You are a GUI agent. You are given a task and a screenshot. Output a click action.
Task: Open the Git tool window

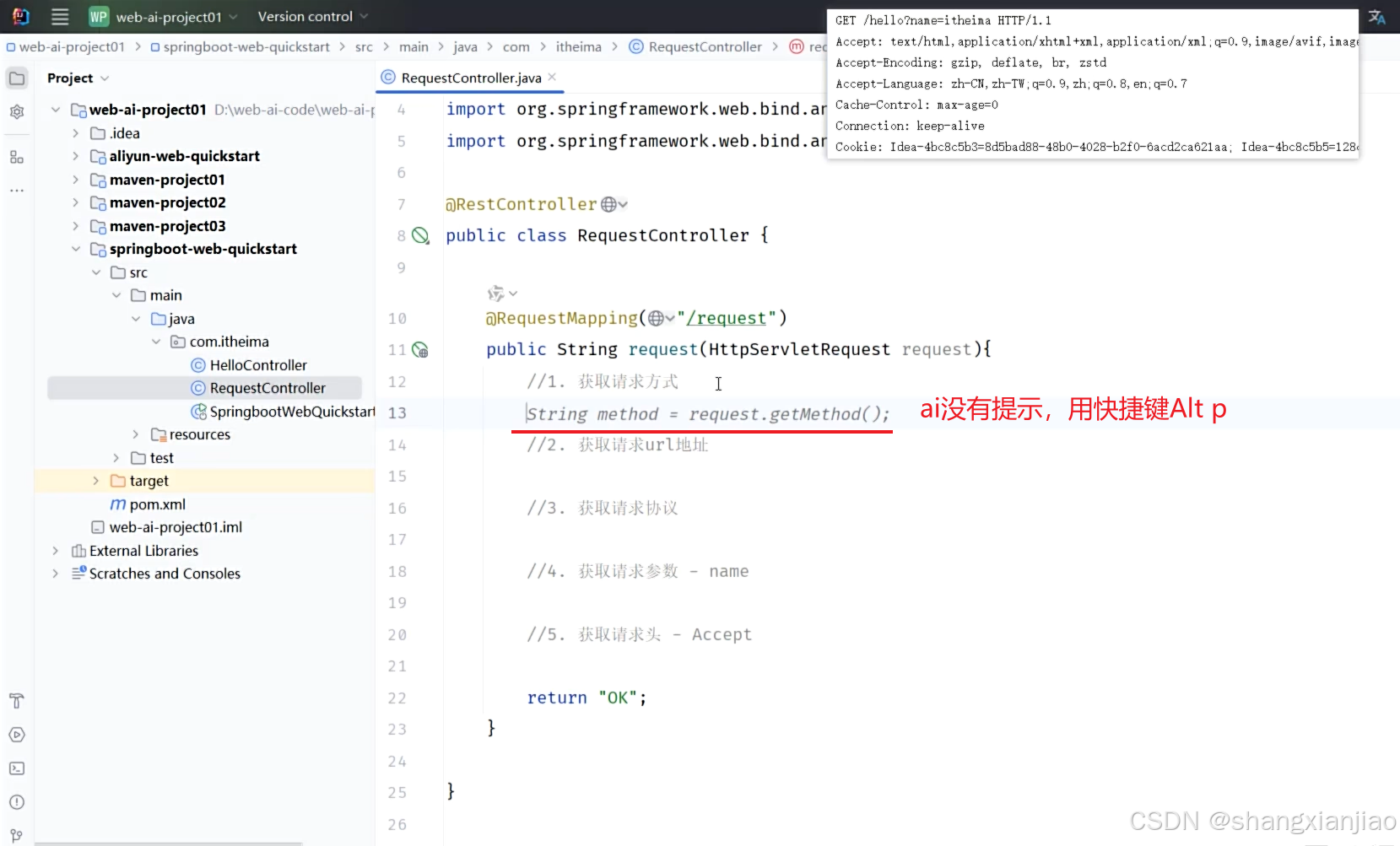pos(17,835)
